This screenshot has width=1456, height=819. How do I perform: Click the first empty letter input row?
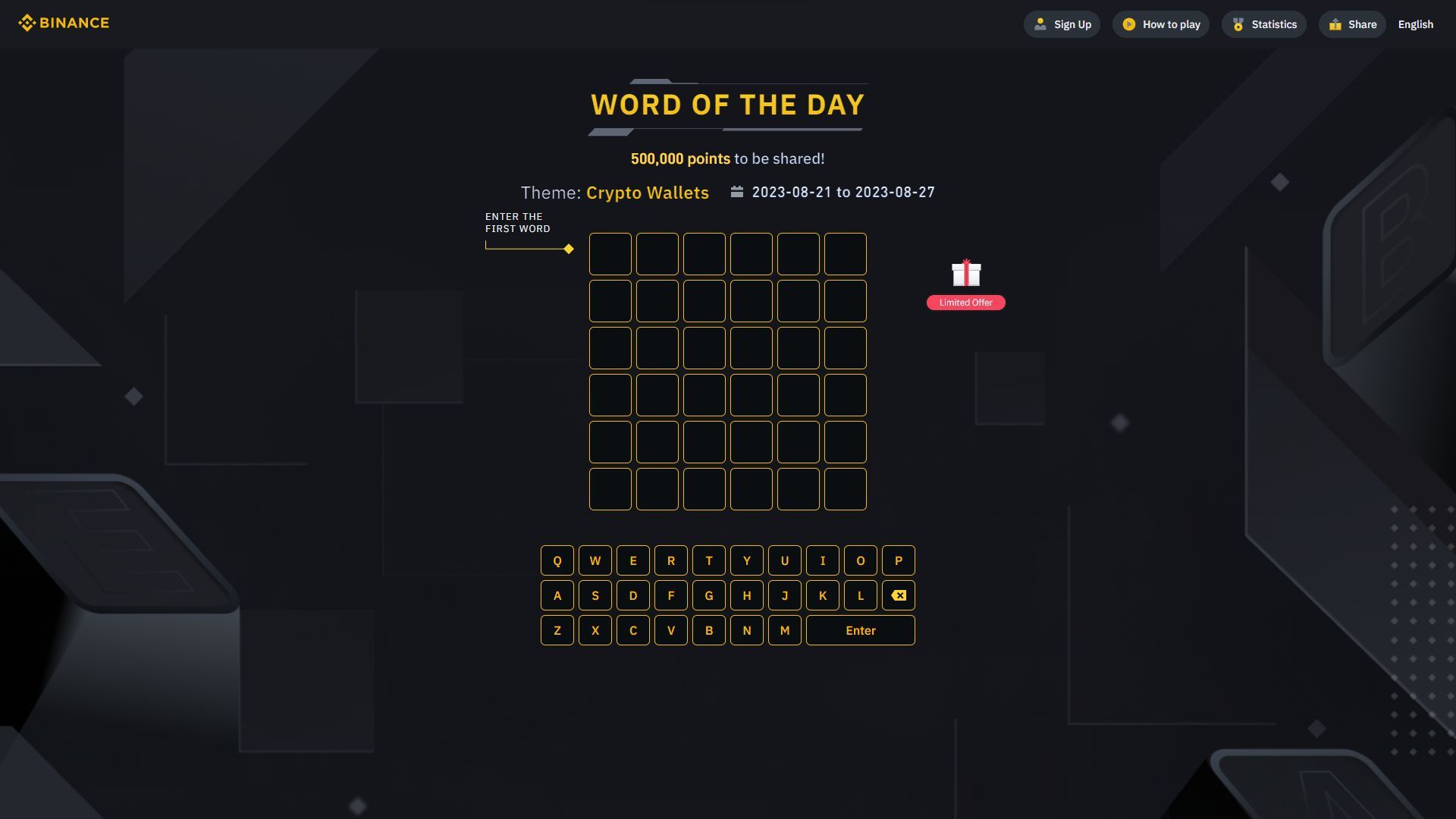[727, 253]
